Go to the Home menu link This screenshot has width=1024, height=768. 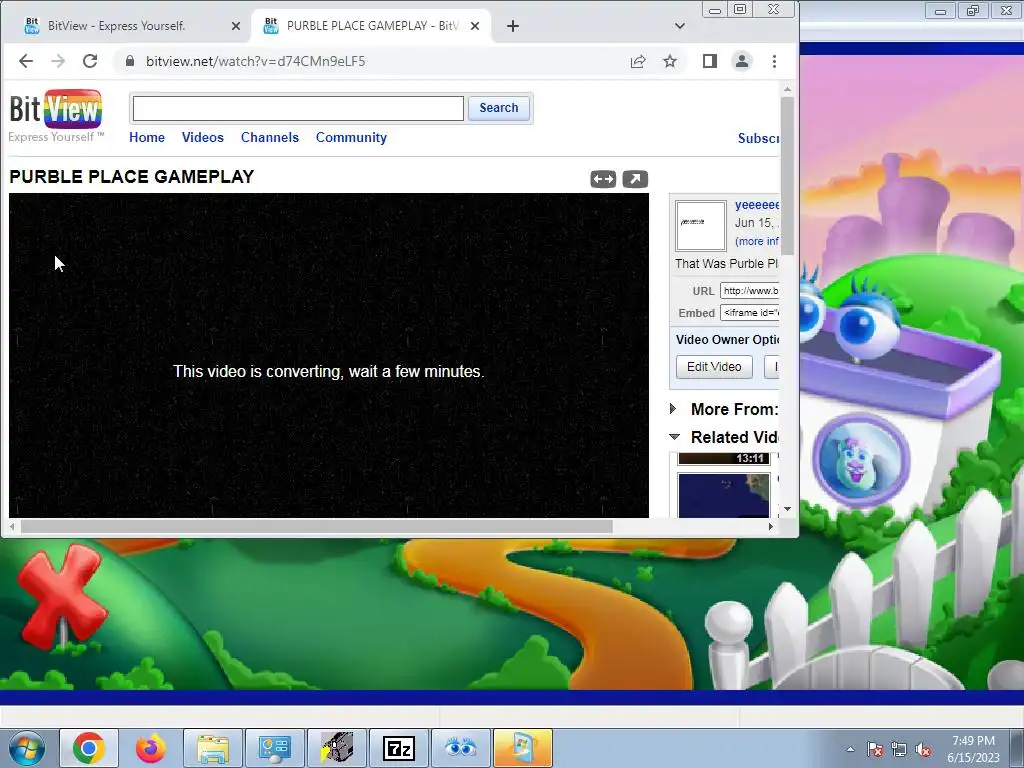147,137
